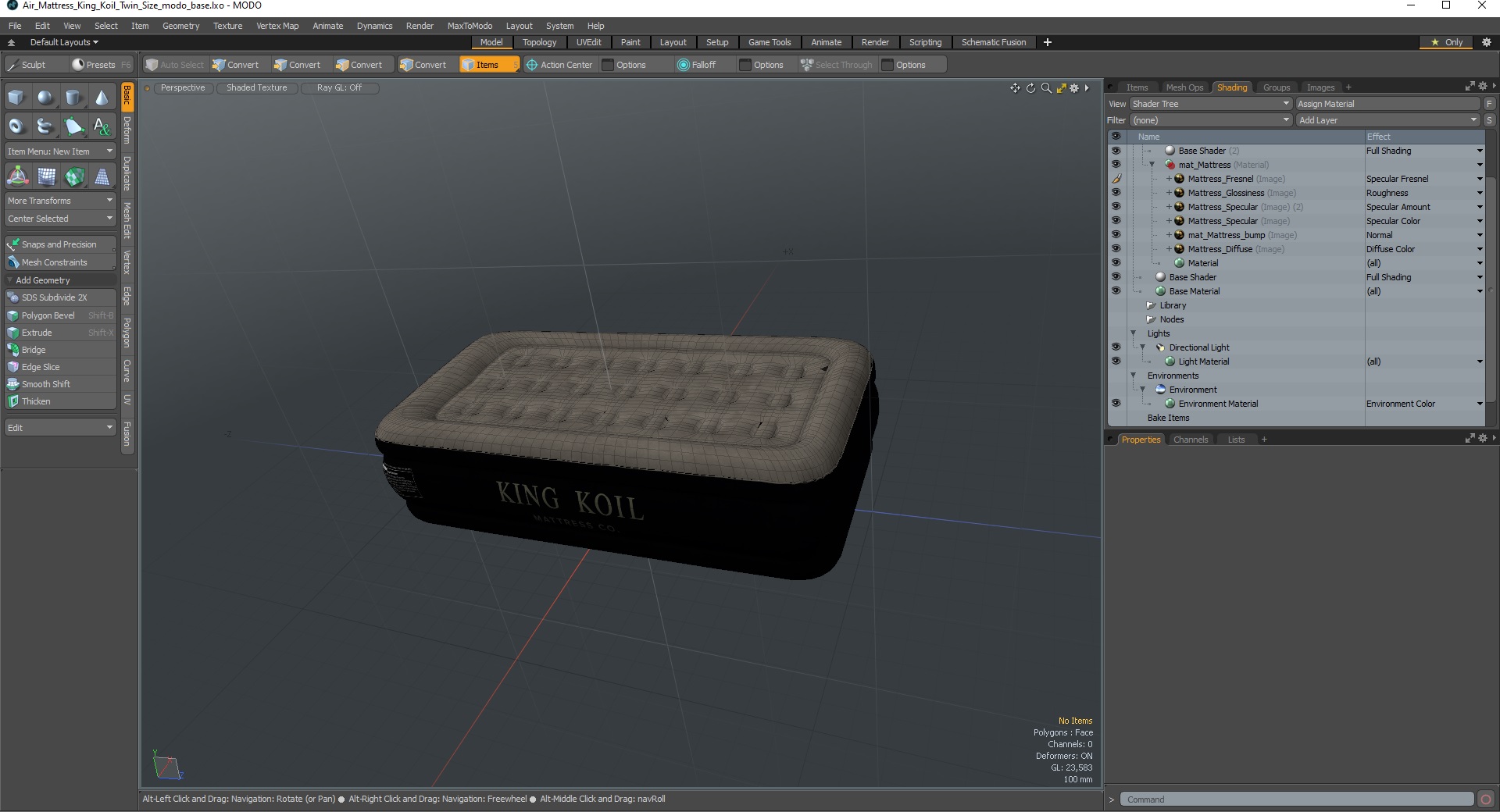Toggle visibility of Mattress_Diffuse layer

click(1116, 249)
